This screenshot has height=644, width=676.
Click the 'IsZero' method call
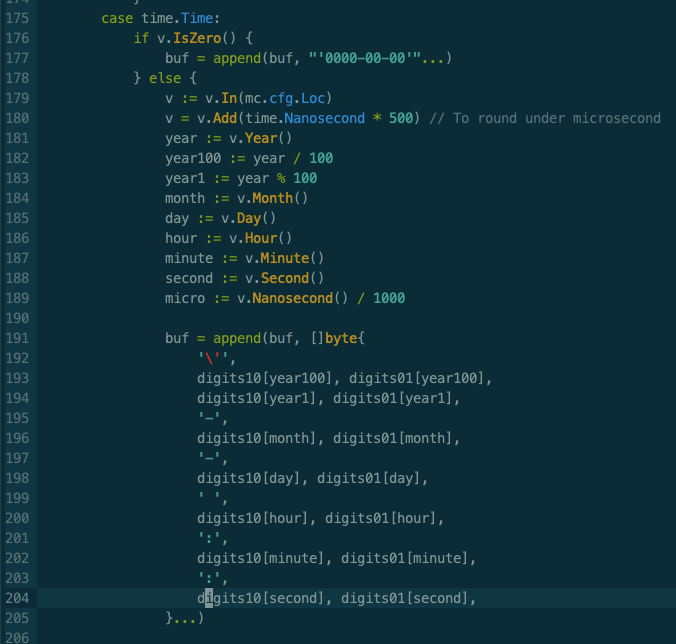click(197, 38)
